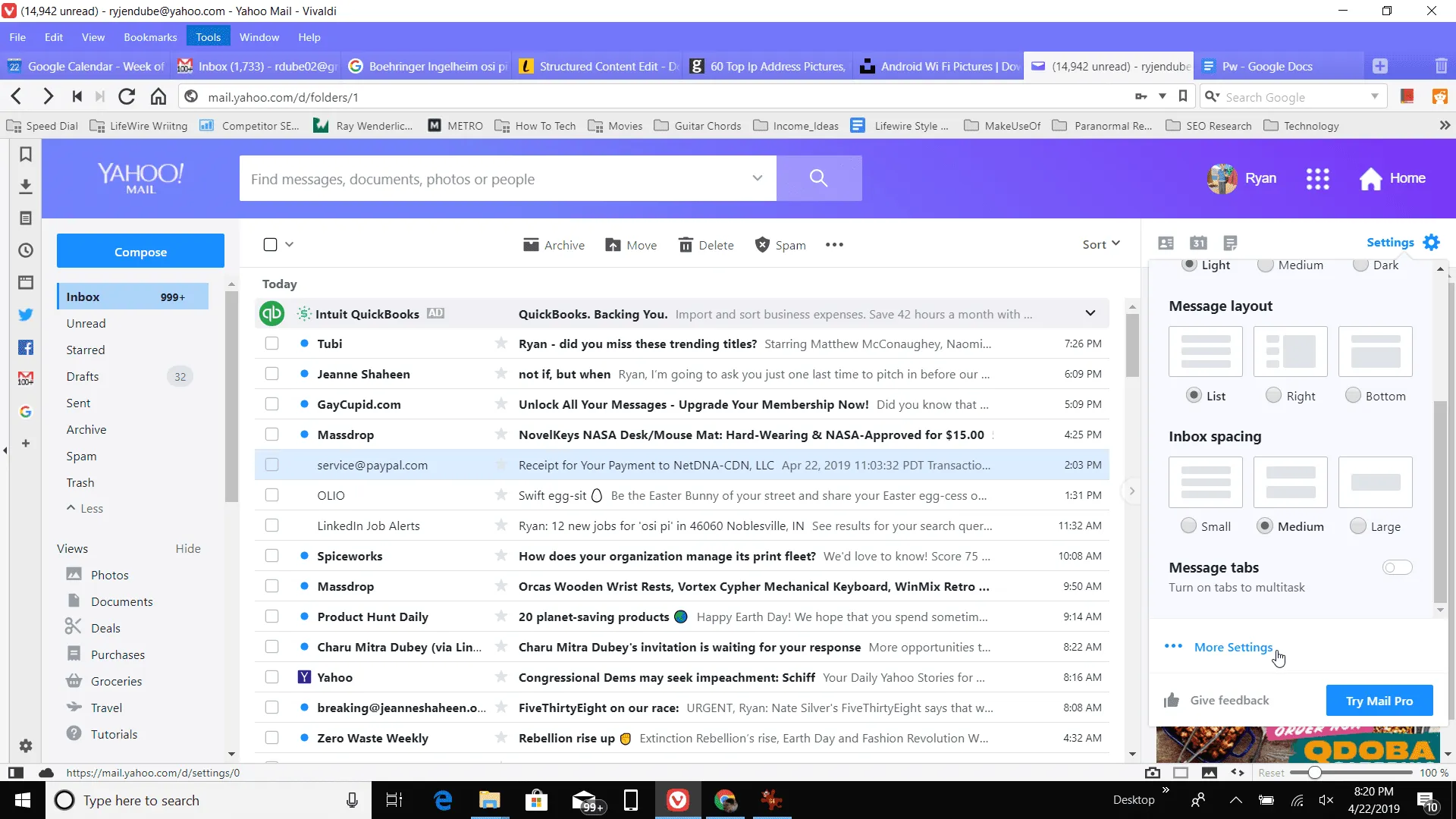The image size is (1456, 819).
Task: Open More Settings link
Action: pyautogui.click(x=1233, y=647)
